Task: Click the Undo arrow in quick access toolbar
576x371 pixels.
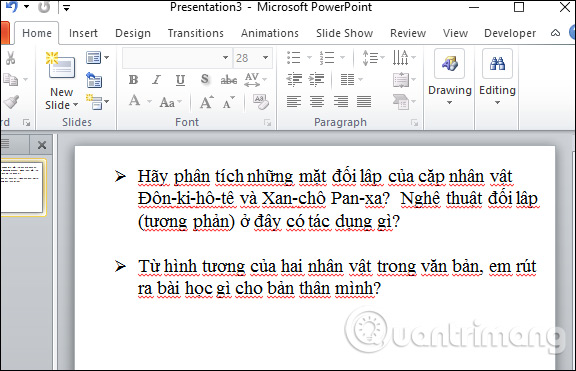Action: 11,6
